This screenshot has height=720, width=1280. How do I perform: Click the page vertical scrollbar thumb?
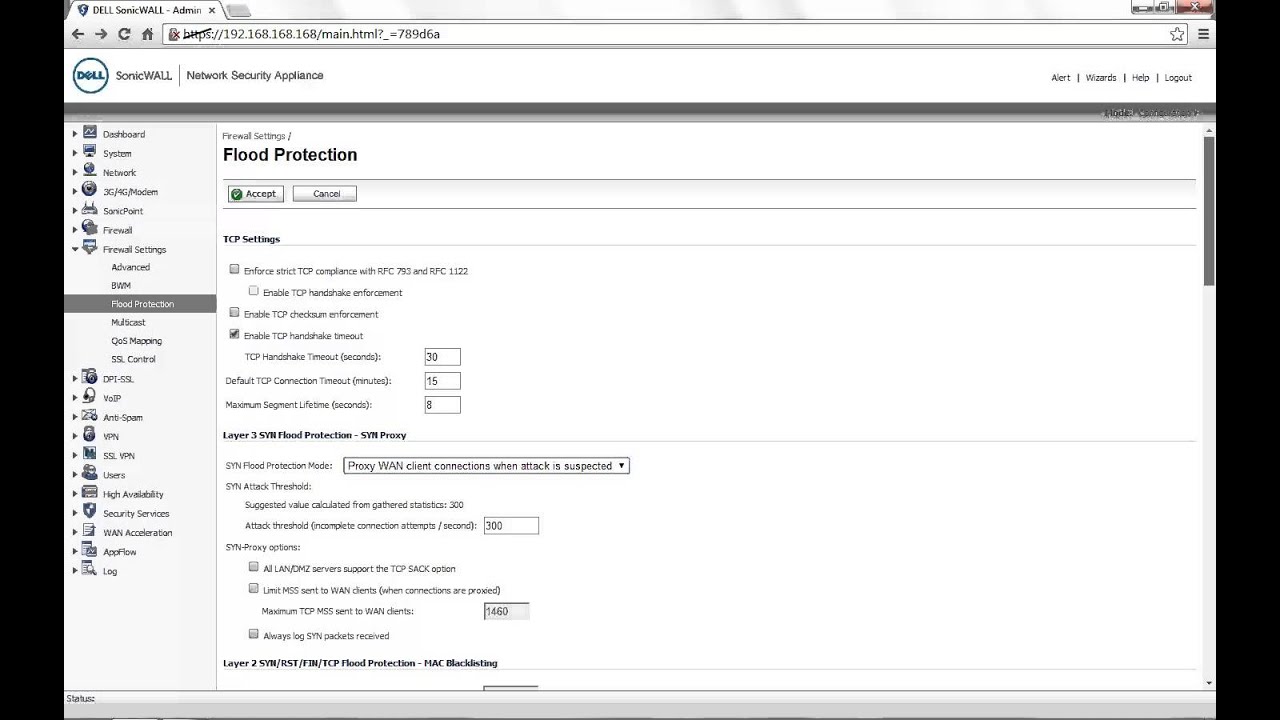1209,210
